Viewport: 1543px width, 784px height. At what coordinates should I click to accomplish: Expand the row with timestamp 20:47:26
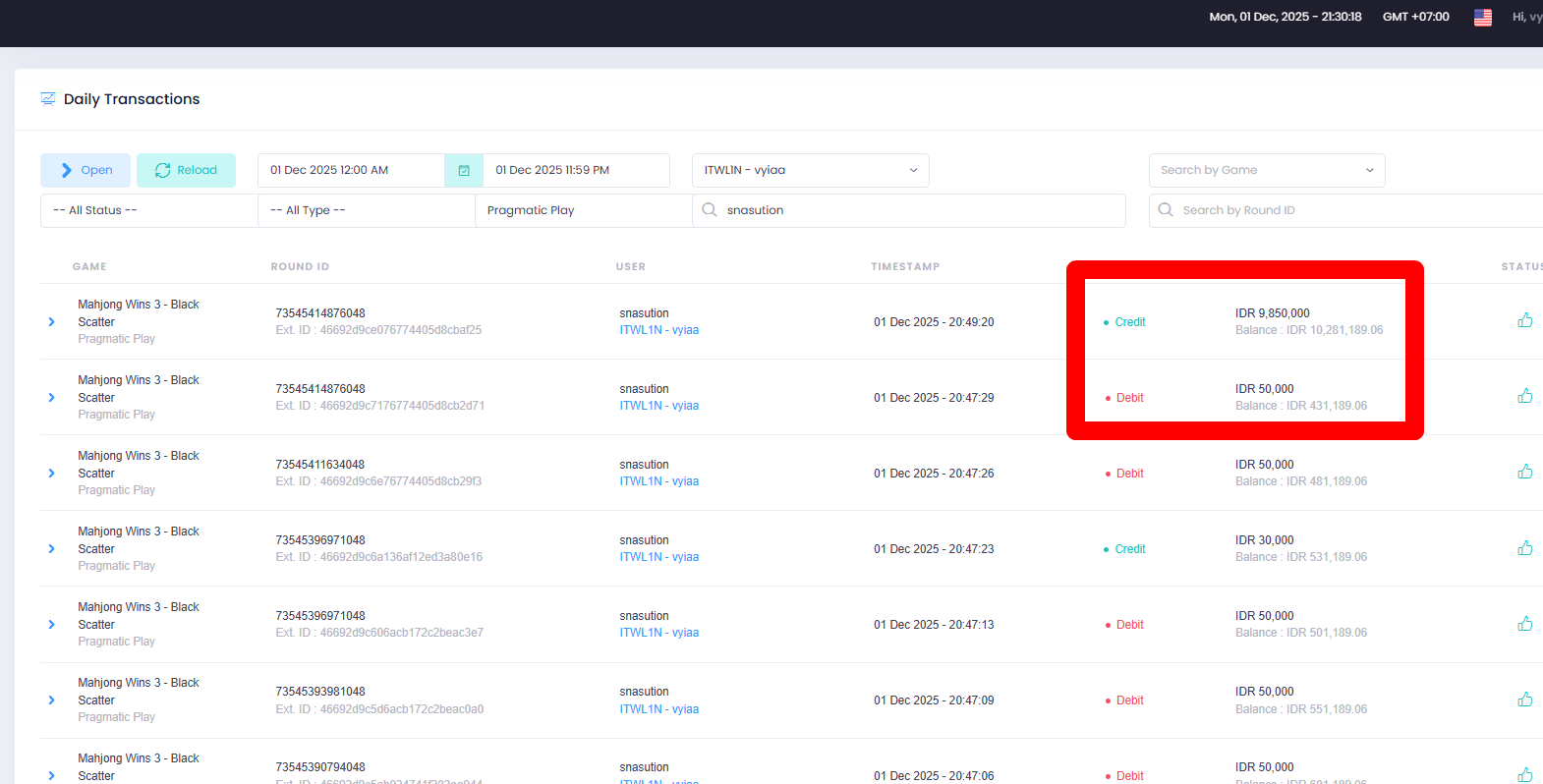[52, 474]
